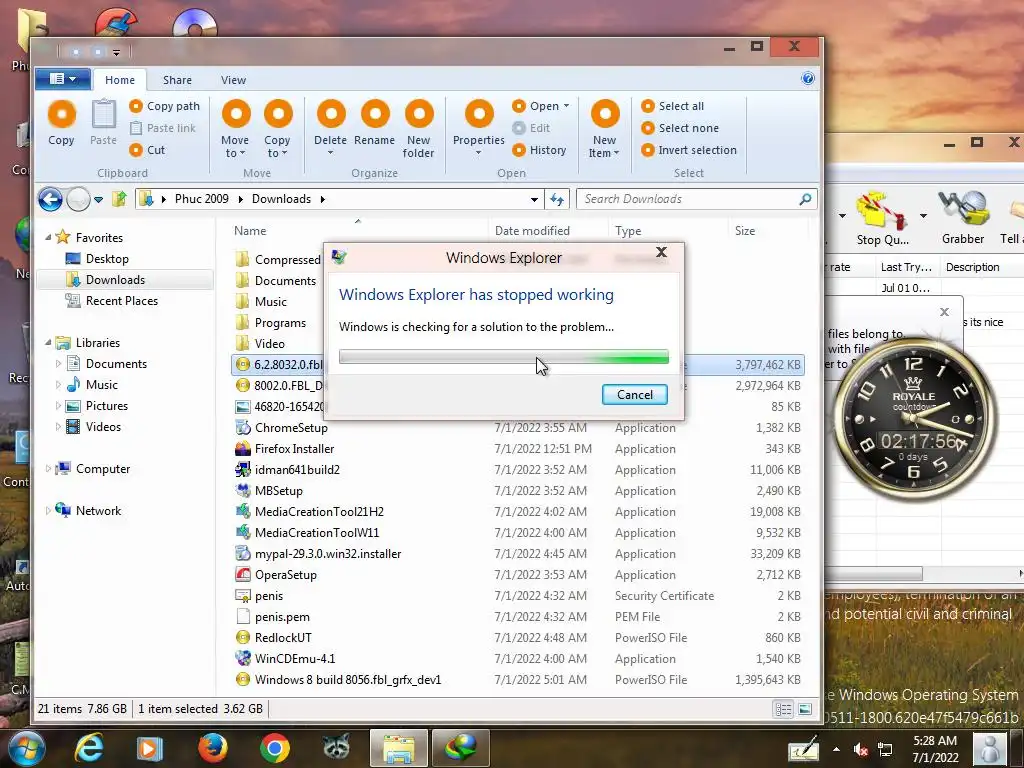Click the Name column header
This screenshot has height=768, width=1024.
pyautogui.click(x=250, y=231)
